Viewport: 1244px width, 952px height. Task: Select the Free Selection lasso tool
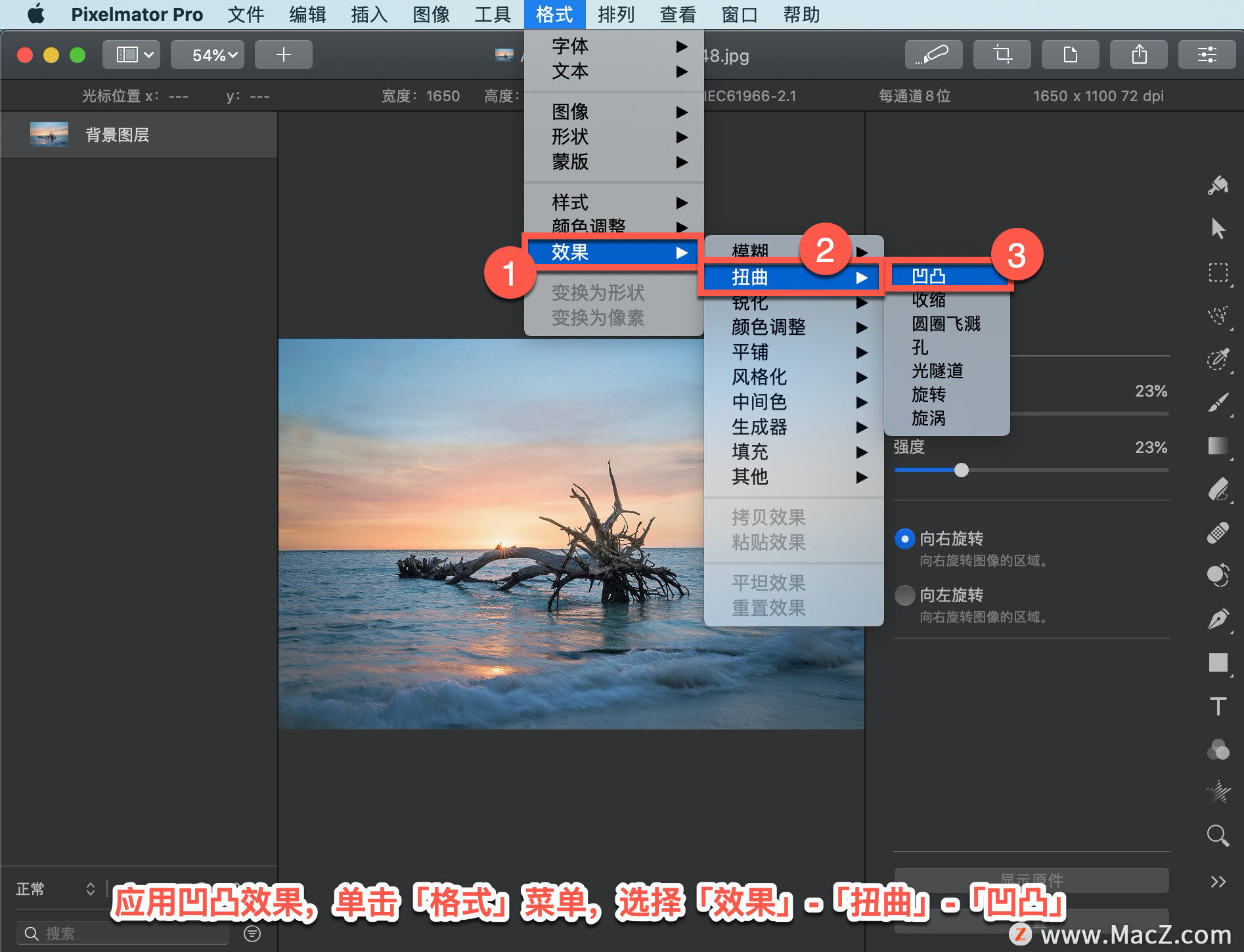click(1218, 316)
